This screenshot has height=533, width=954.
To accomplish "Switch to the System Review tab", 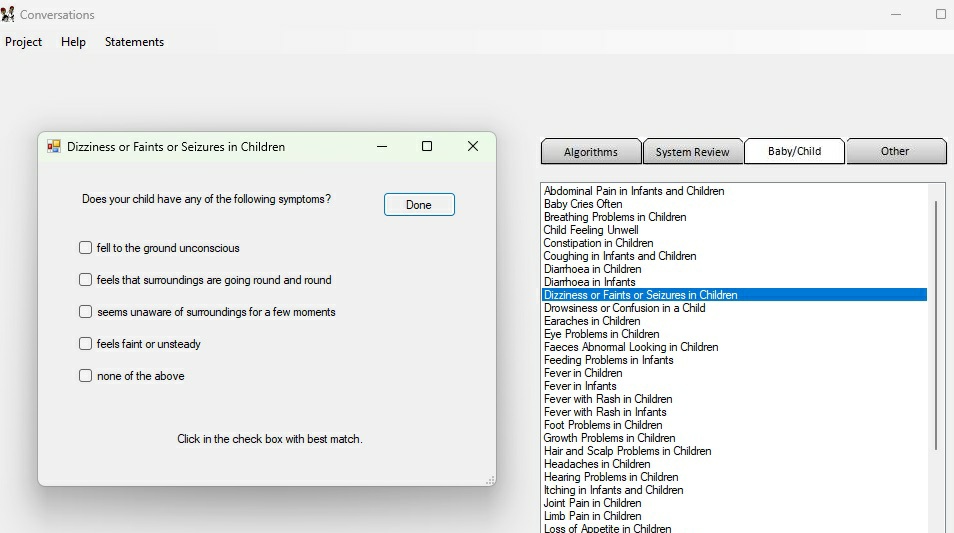I will (x=692, y=152).
